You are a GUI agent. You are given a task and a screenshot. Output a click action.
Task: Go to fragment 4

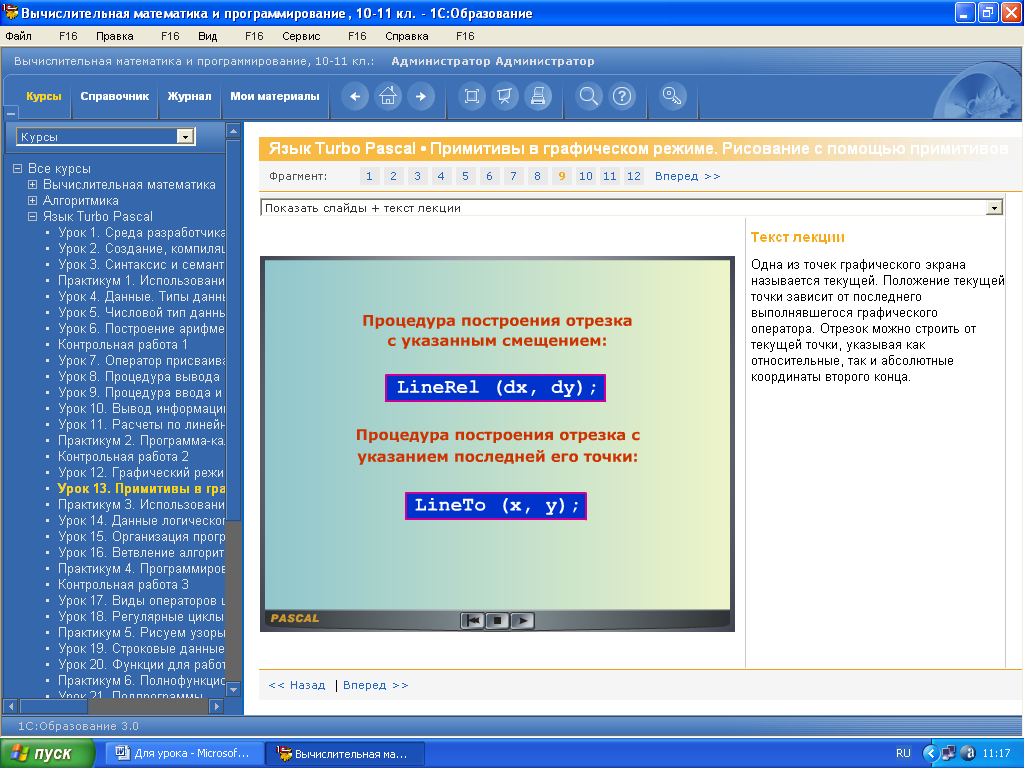441,176
